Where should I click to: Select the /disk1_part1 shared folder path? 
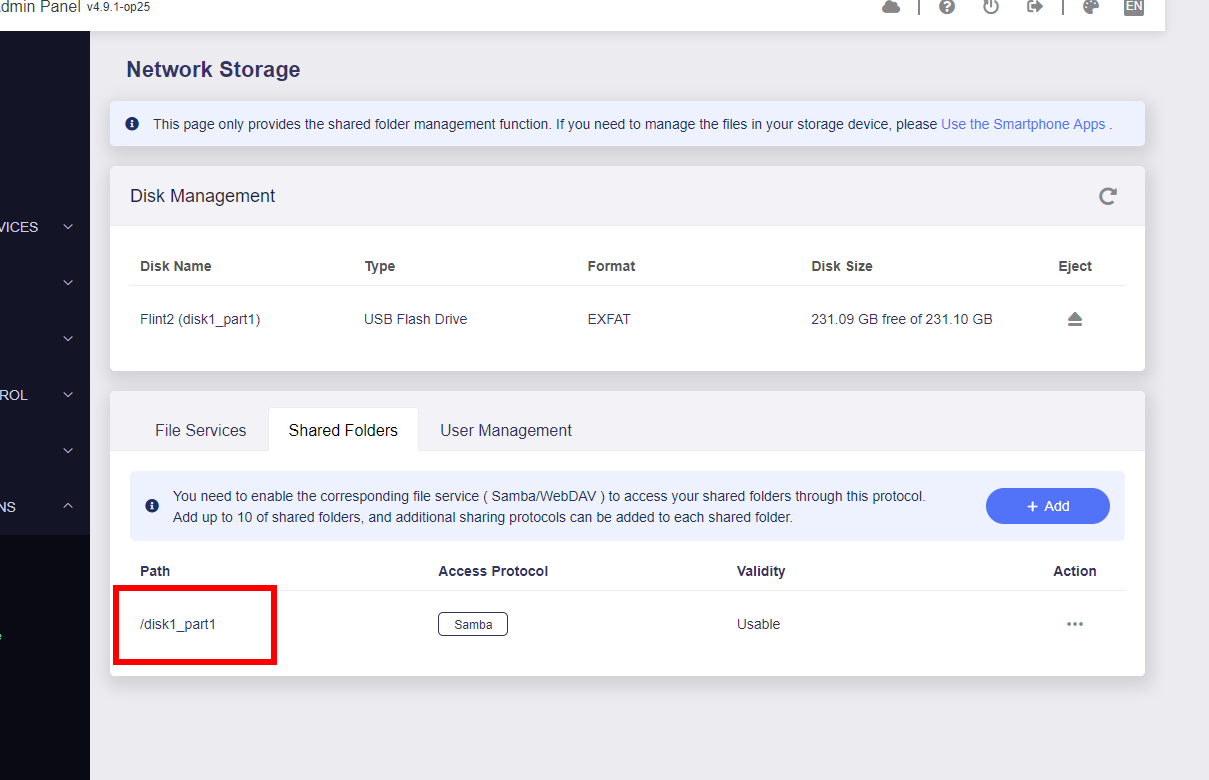coord(178,624)
